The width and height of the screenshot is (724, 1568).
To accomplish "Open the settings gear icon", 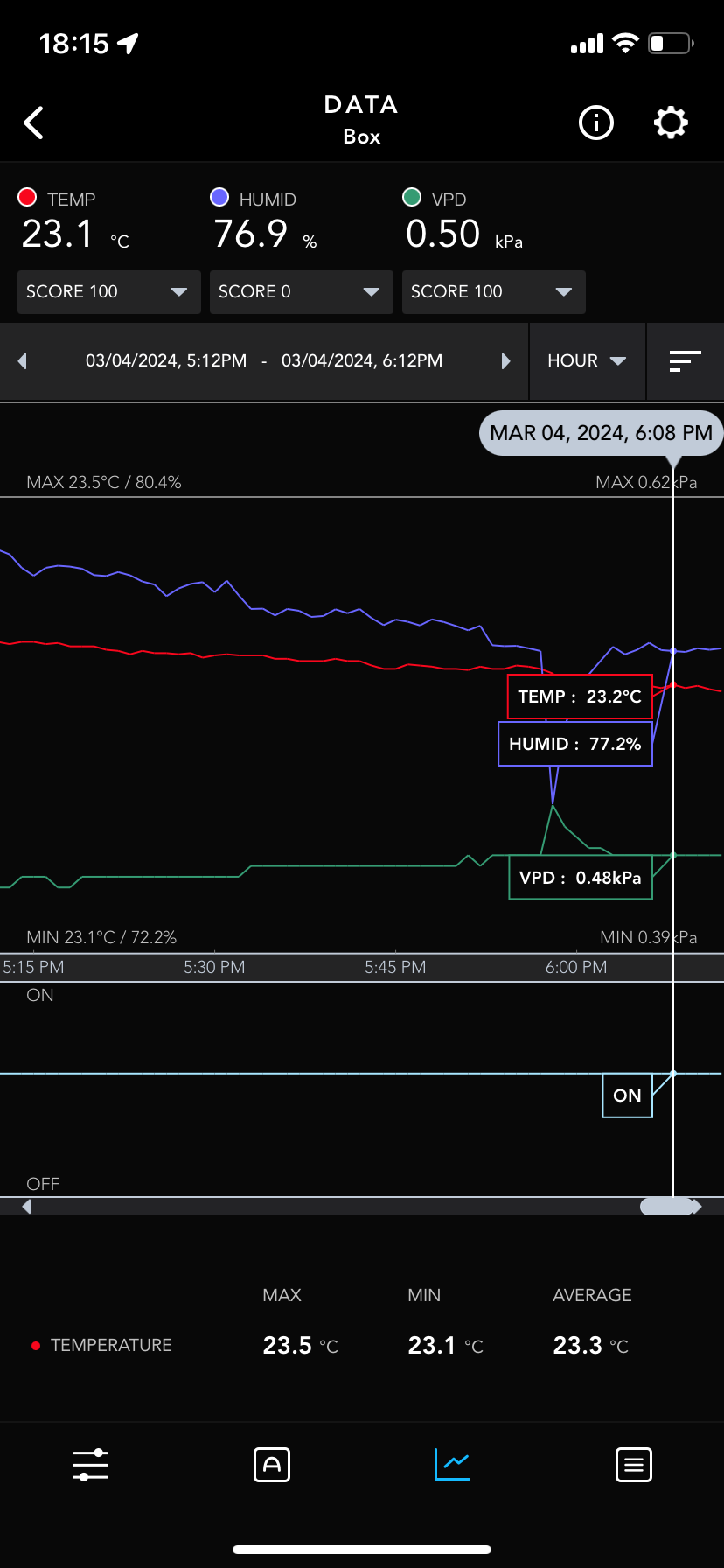I will 671,122.
